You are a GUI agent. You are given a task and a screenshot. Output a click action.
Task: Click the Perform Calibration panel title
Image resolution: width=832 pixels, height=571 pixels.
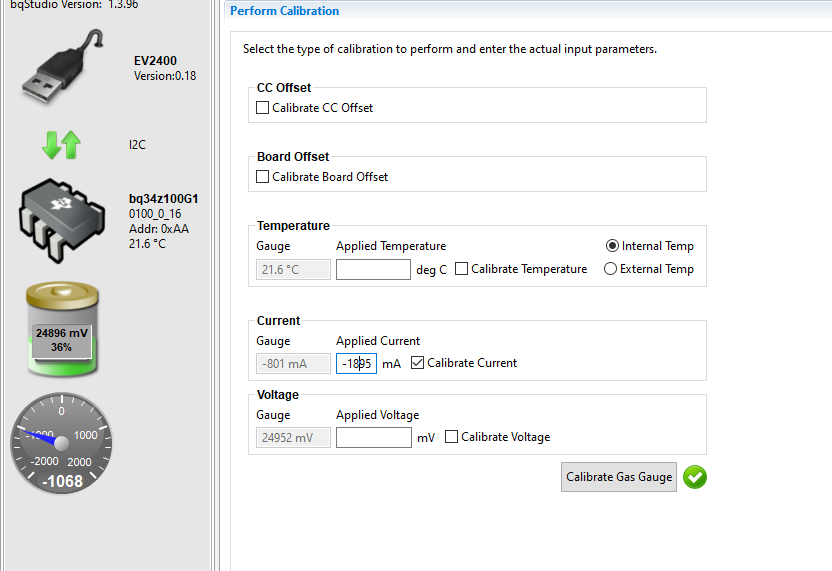[x=284, y=11]
